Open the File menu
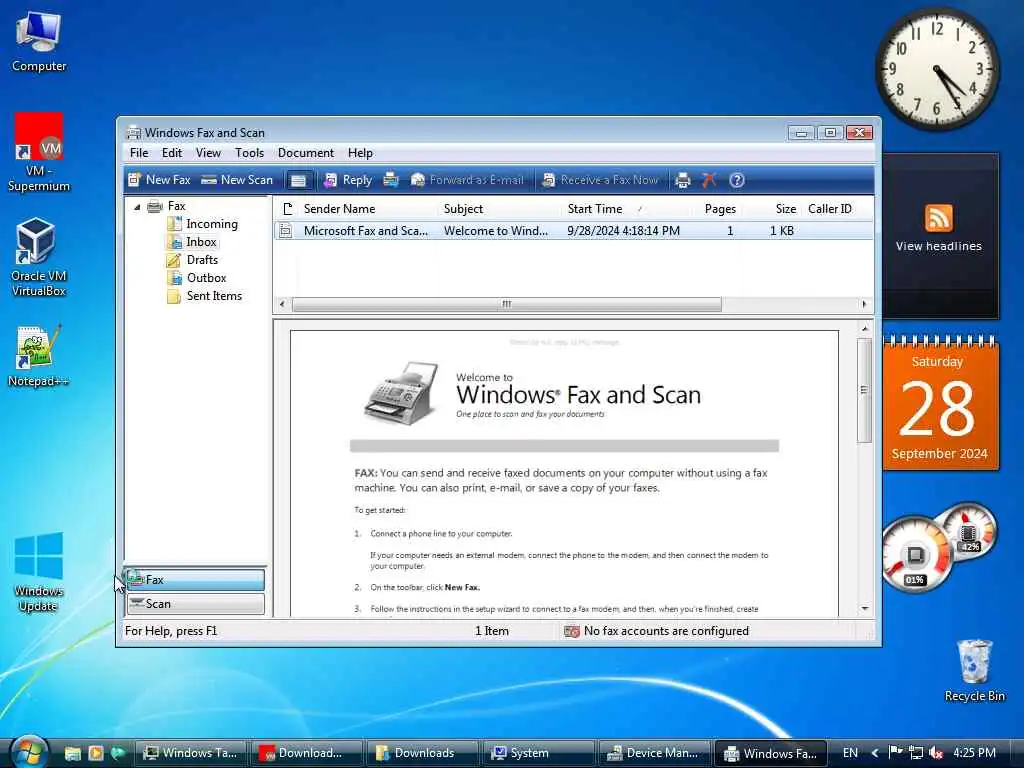This screenshot has width=1024, height=768. (x=138, y=153)
